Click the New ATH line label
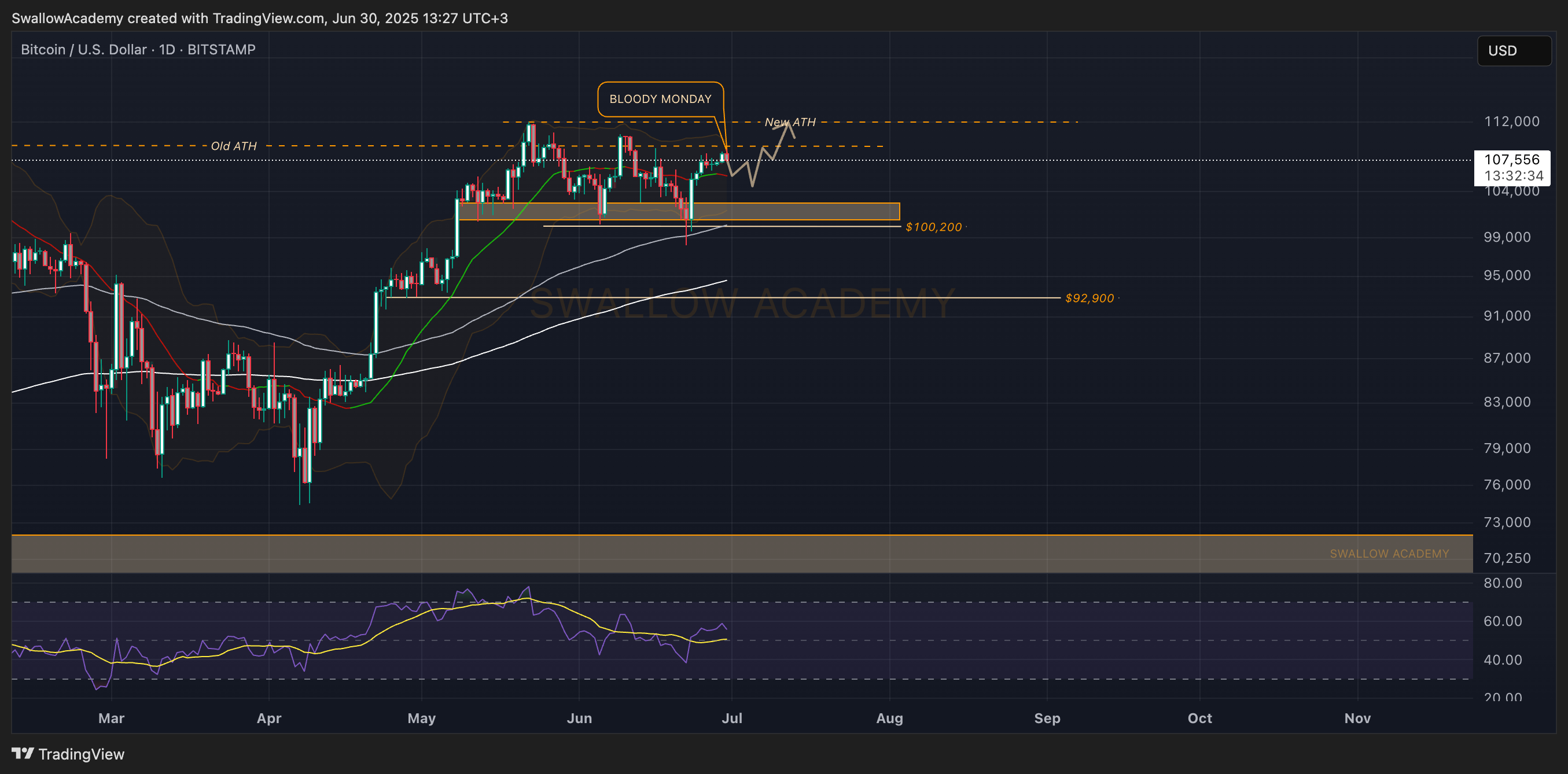1568x774 pixels. click(x=790, y=122)
